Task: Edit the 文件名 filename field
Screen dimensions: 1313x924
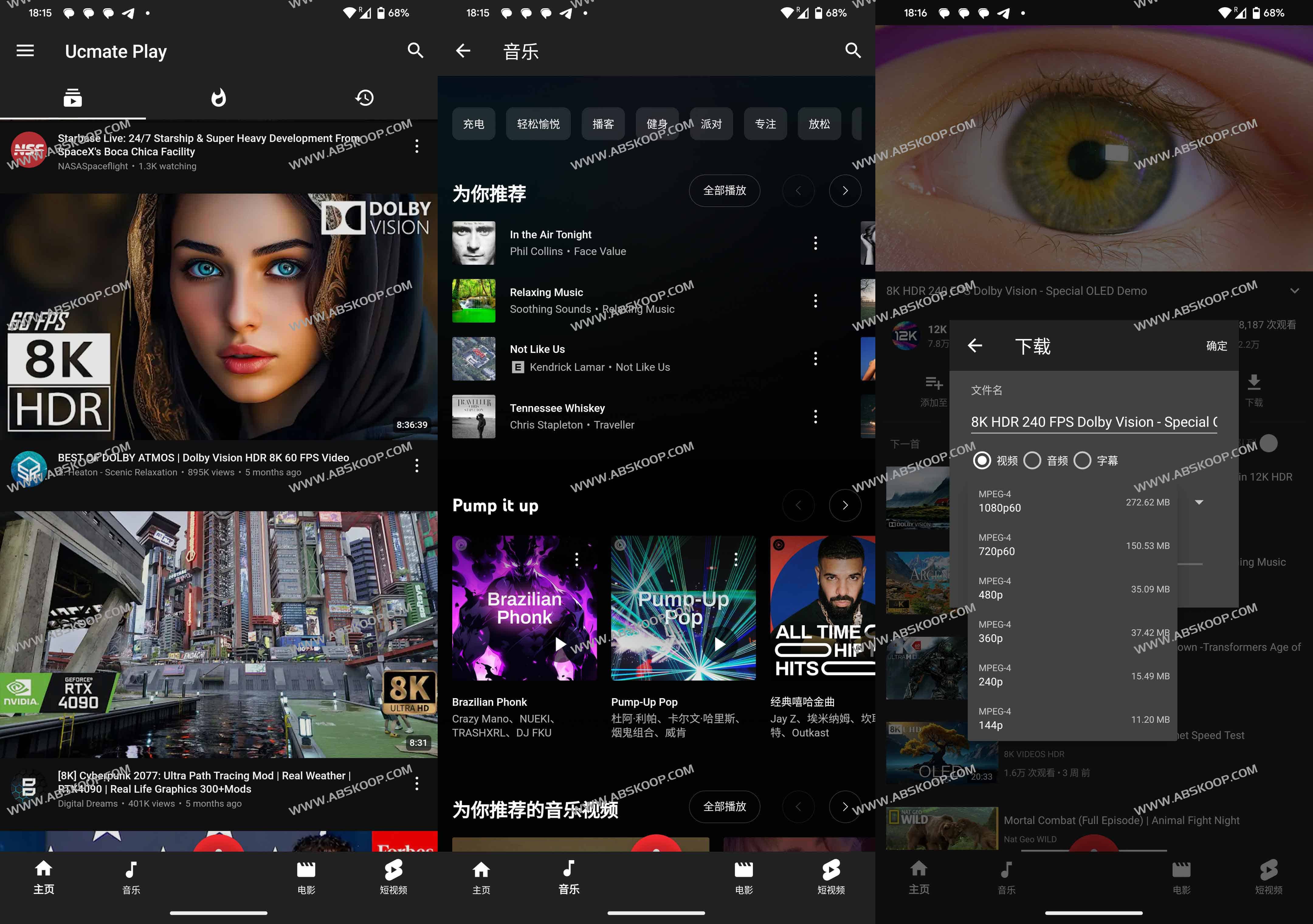Action: coord(1093,422)
